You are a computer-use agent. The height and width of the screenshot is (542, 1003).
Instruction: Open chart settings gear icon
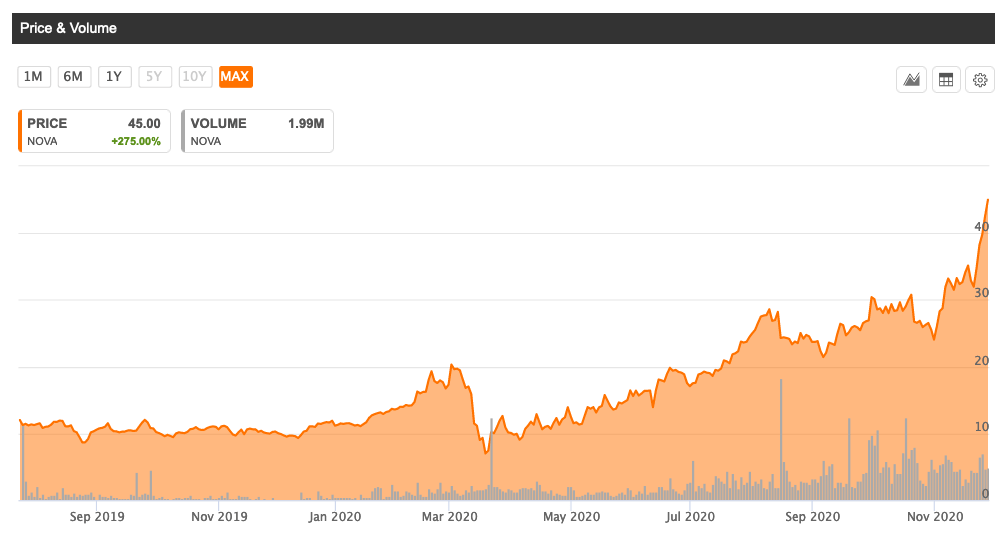click(x=980, y=80)
